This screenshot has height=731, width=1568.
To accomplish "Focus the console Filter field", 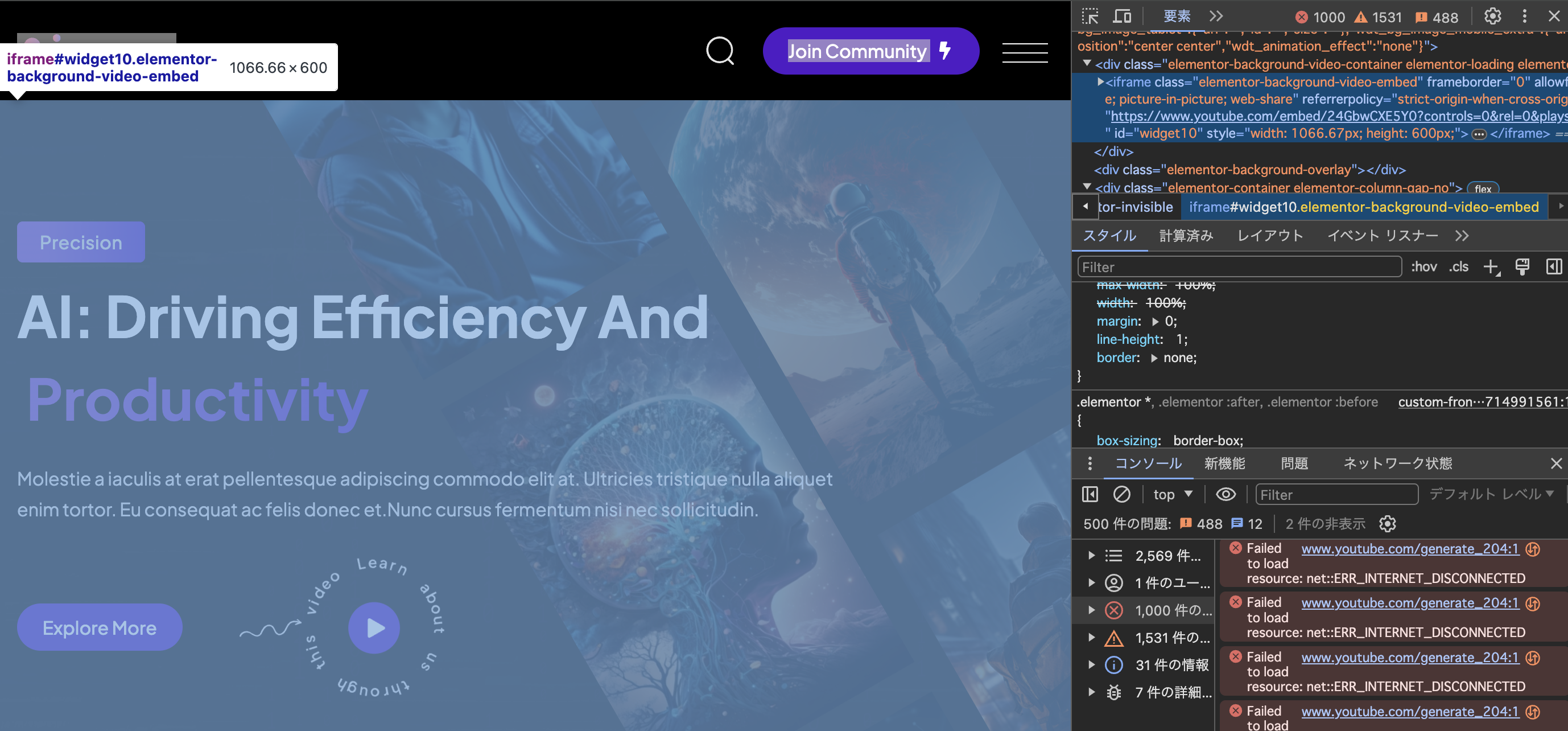I will (1336, 495).
